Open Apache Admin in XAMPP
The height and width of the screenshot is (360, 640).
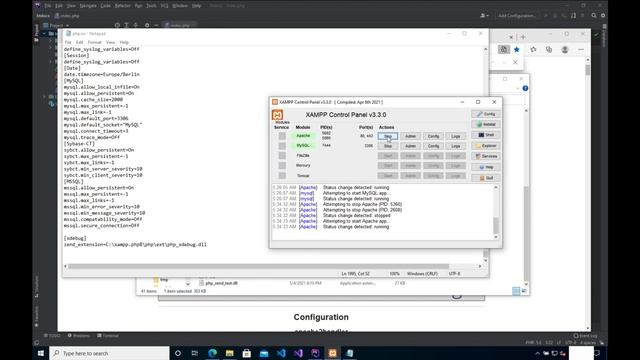tap(410, 136)
